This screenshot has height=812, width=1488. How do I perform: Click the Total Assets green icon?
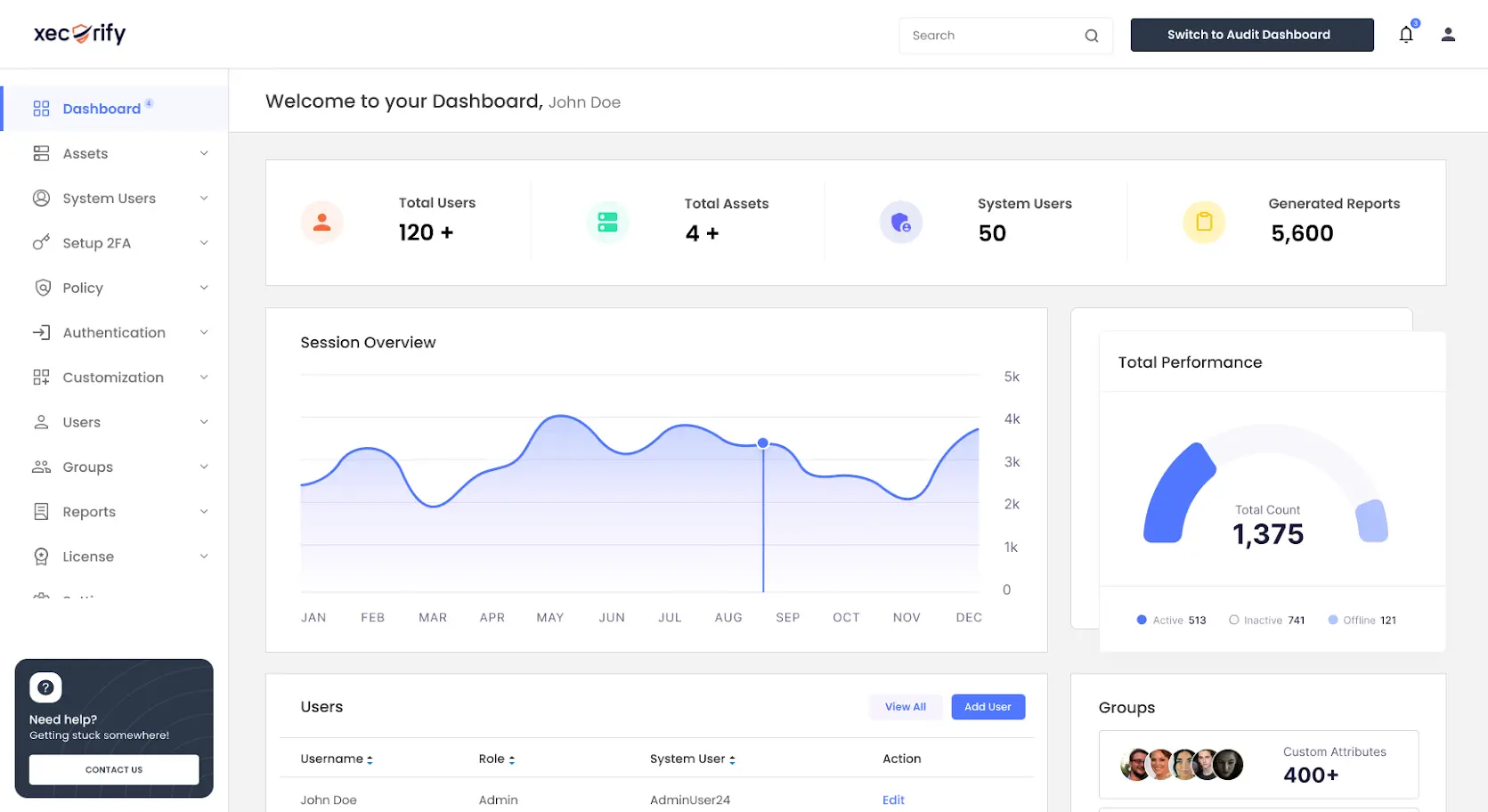pyautogui.click(x=608, y=223)
